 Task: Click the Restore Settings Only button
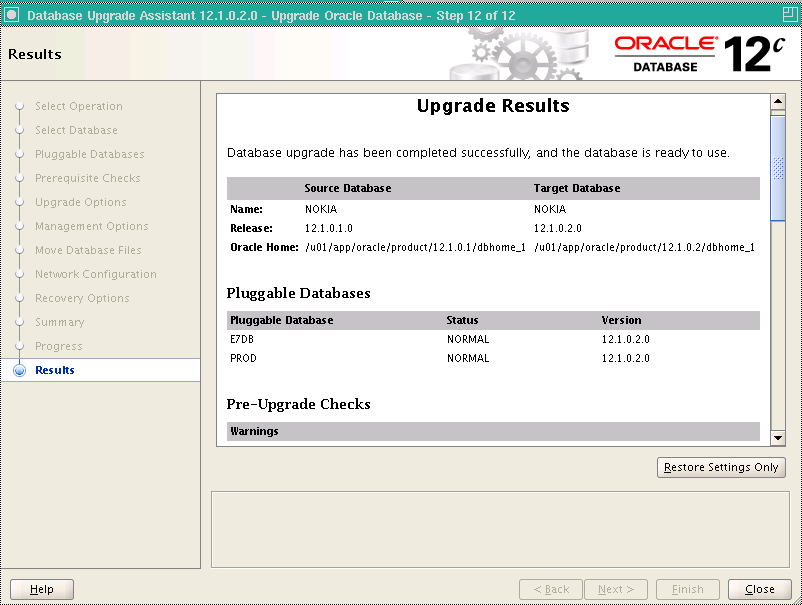(720, 467)
